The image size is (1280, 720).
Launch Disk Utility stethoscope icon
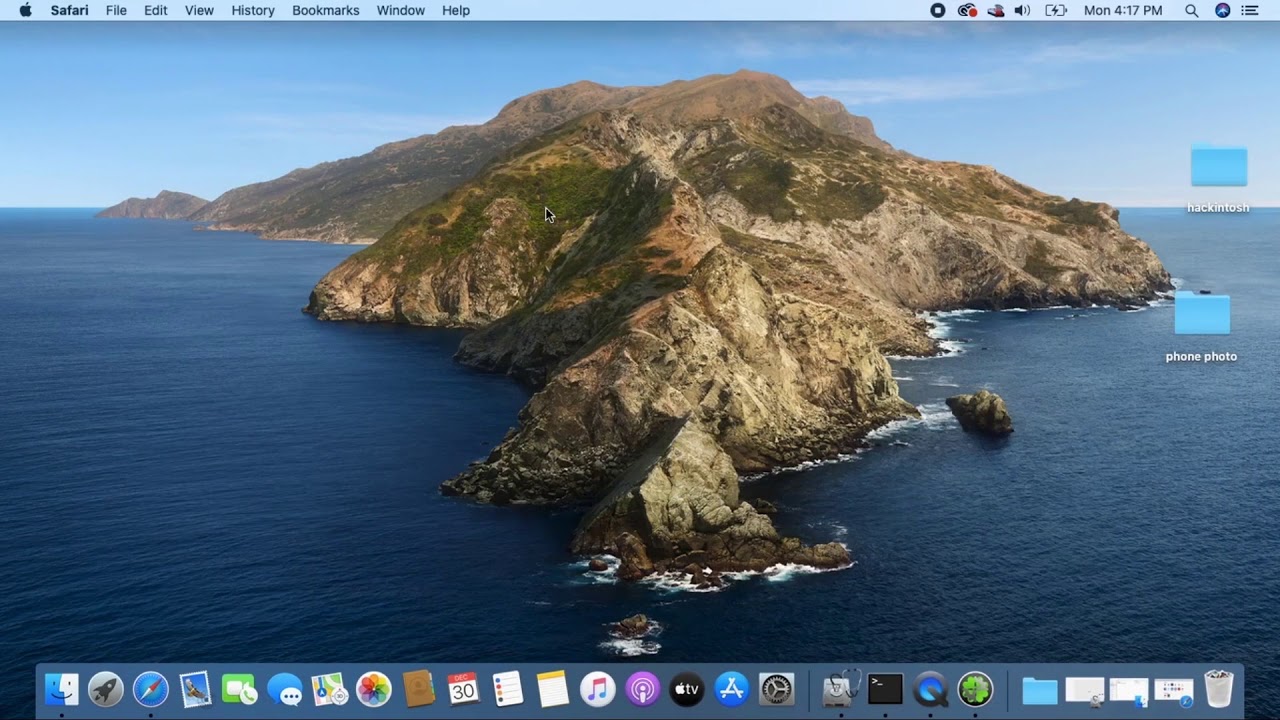click(x=840, y=689)
